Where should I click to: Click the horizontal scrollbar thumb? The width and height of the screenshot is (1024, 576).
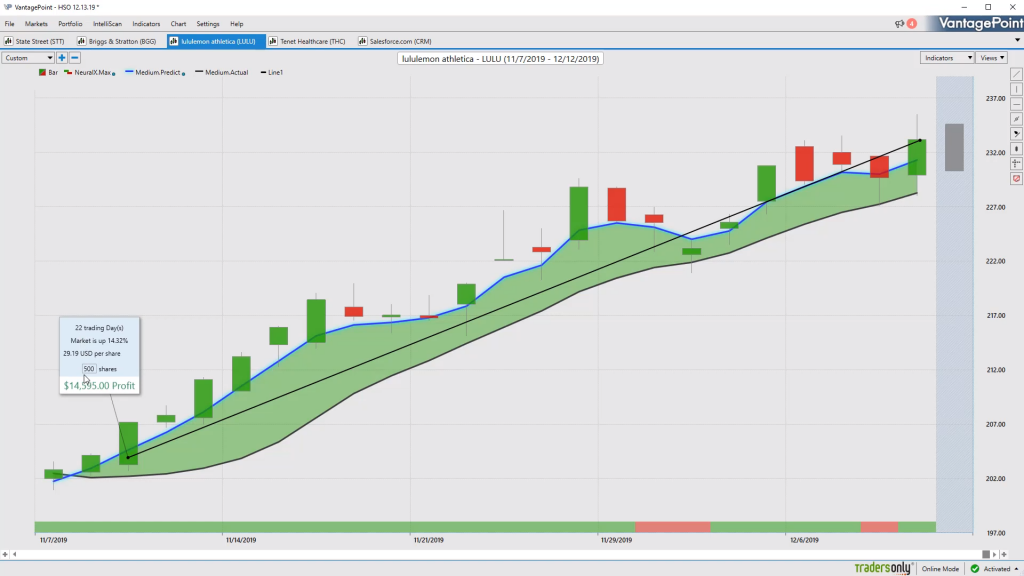point(986,554)
